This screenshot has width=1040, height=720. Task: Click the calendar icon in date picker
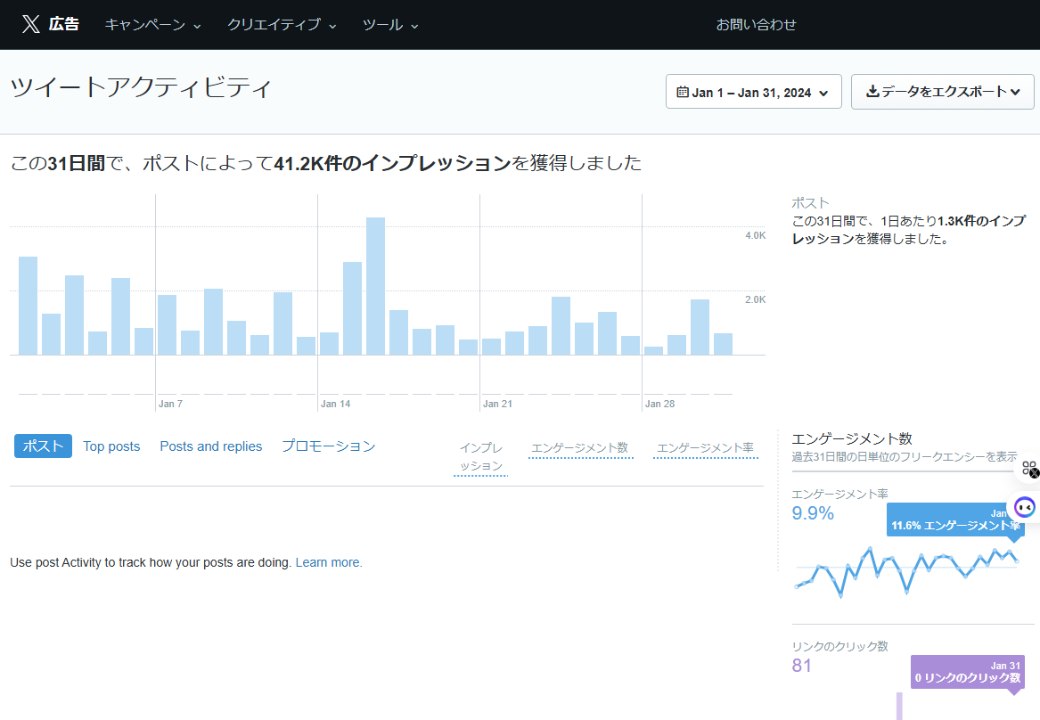[x=683, y=92]
